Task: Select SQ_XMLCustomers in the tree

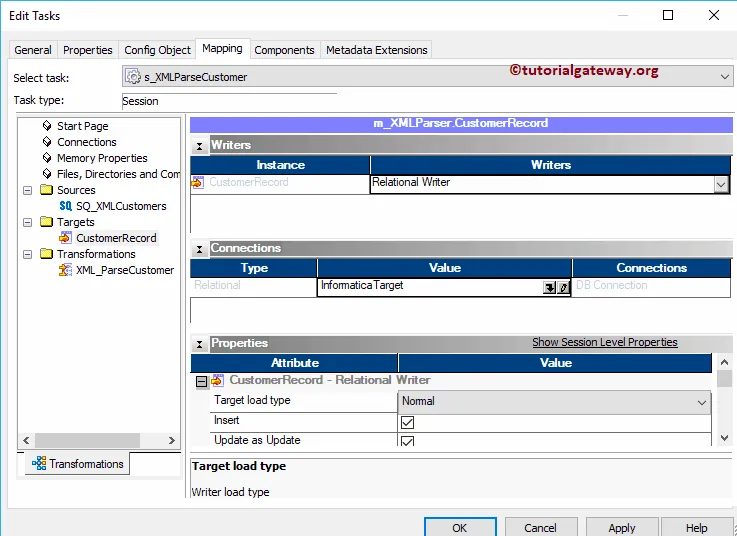Action: pos(121,206)
